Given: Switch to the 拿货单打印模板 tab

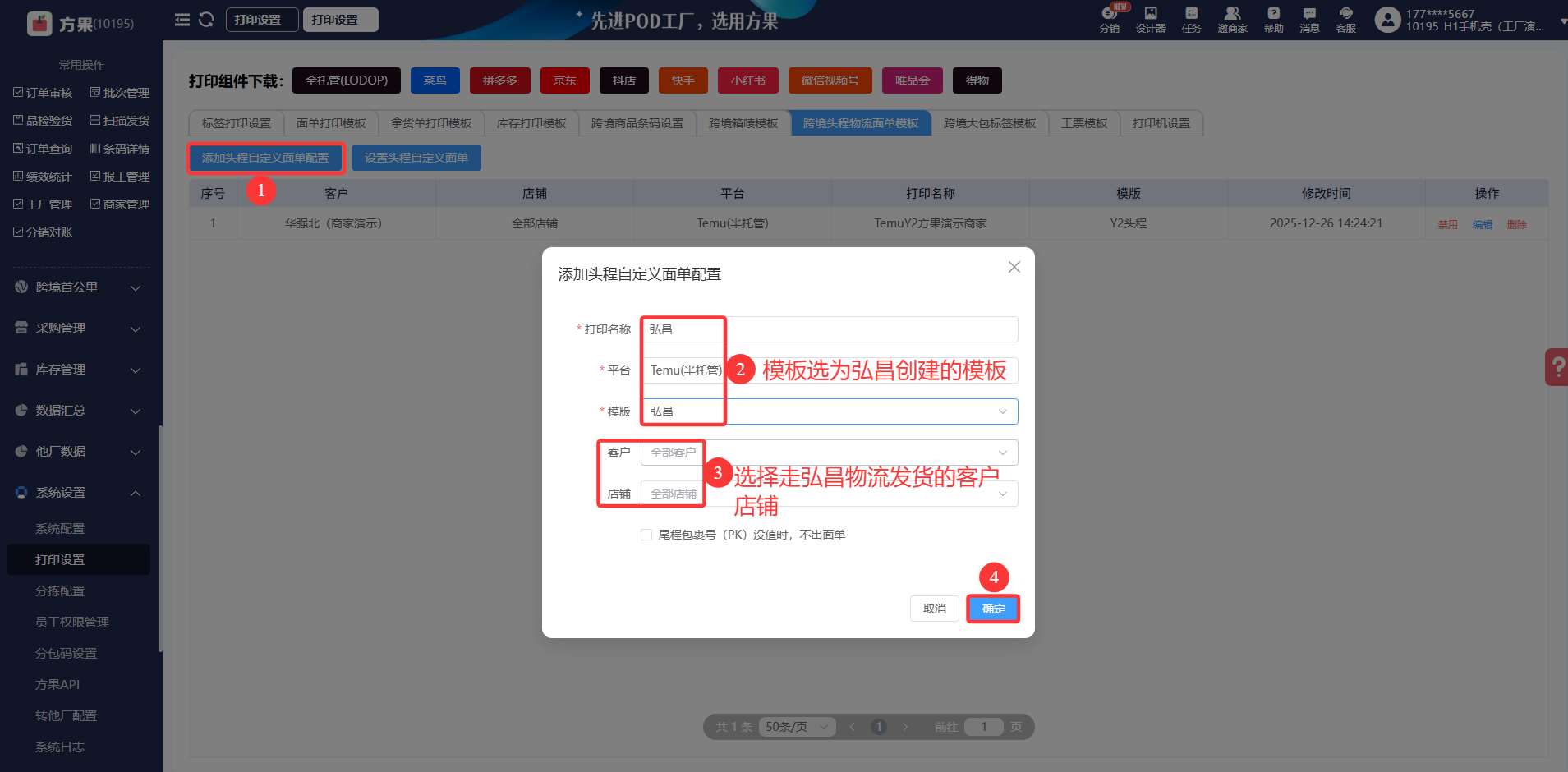Looking at the screenshot, I should (x=431, y=123).
